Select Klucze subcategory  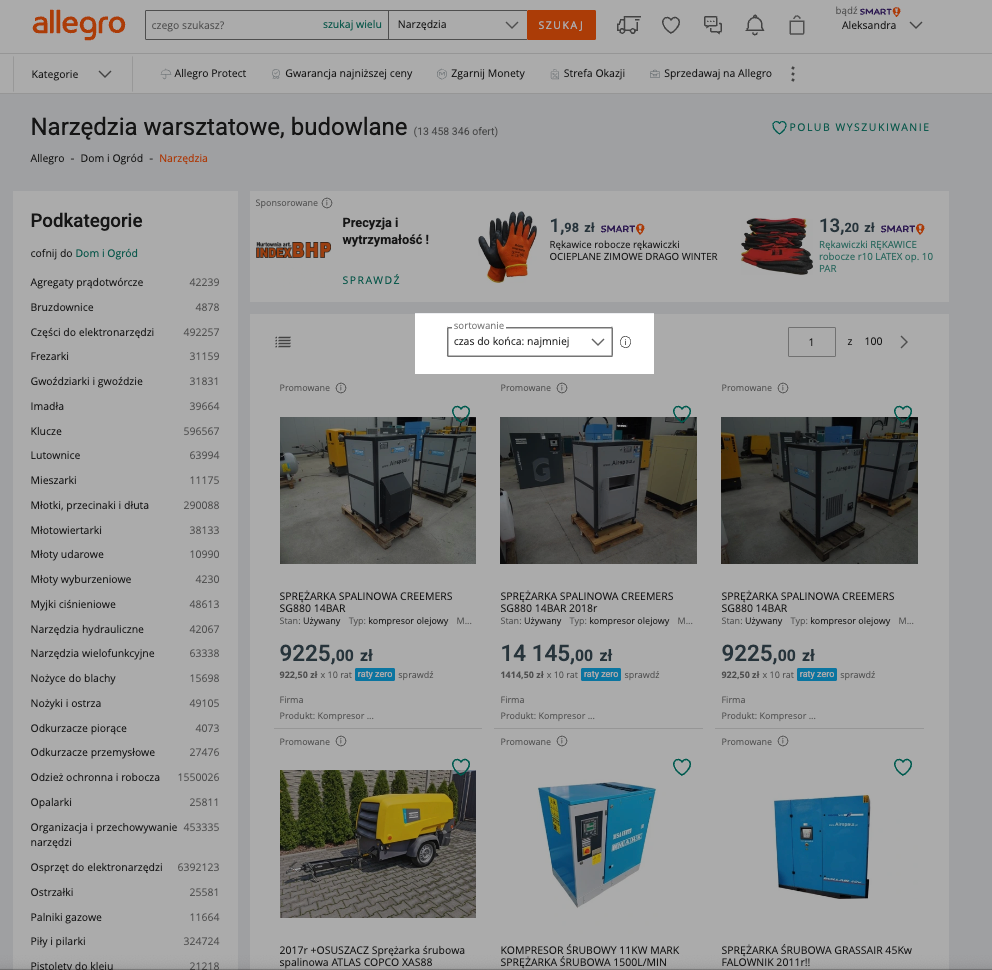click(46, 431)
